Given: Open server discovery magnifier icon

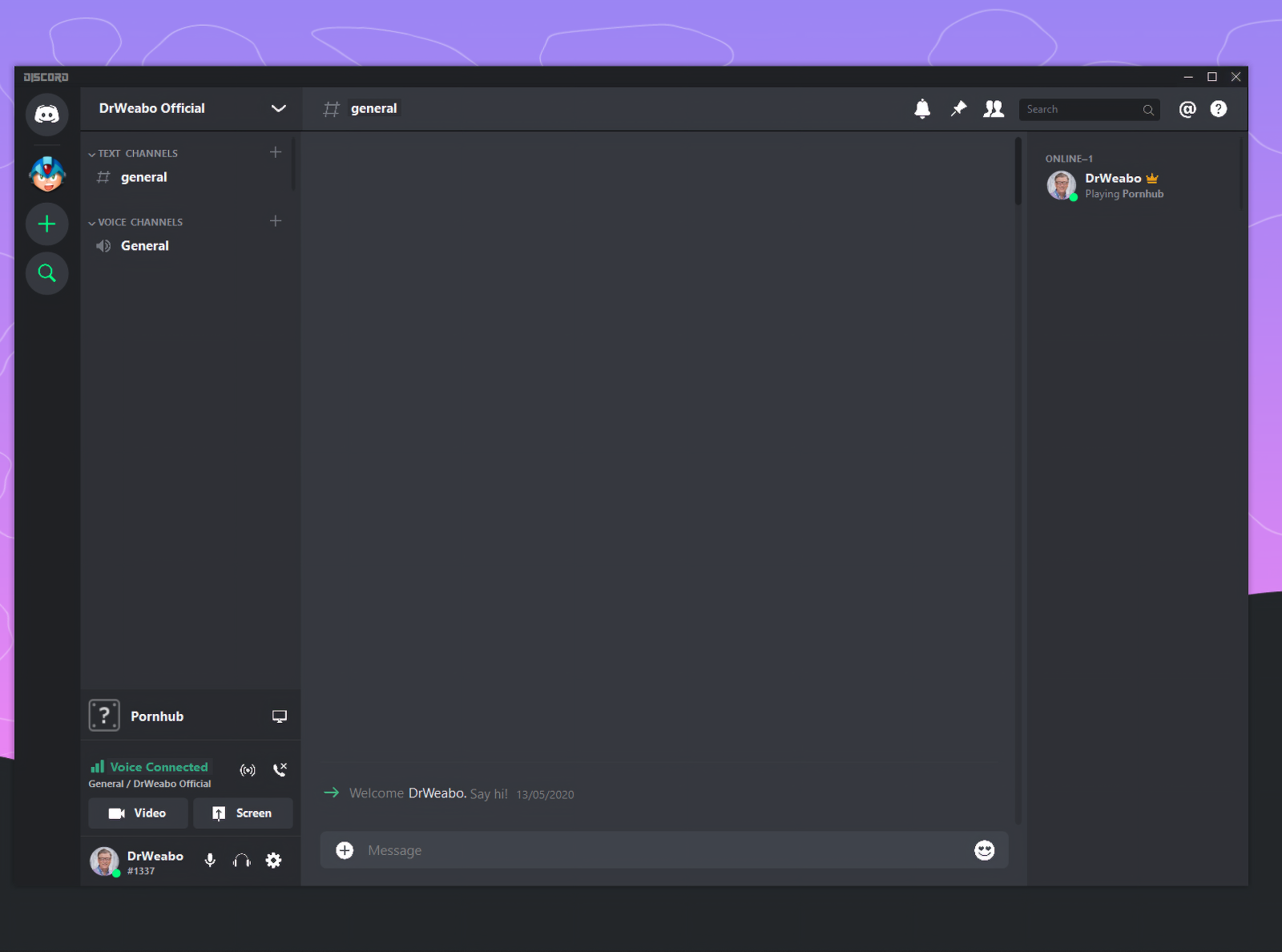Looking at the screenshot, I should tap(46, 273).
